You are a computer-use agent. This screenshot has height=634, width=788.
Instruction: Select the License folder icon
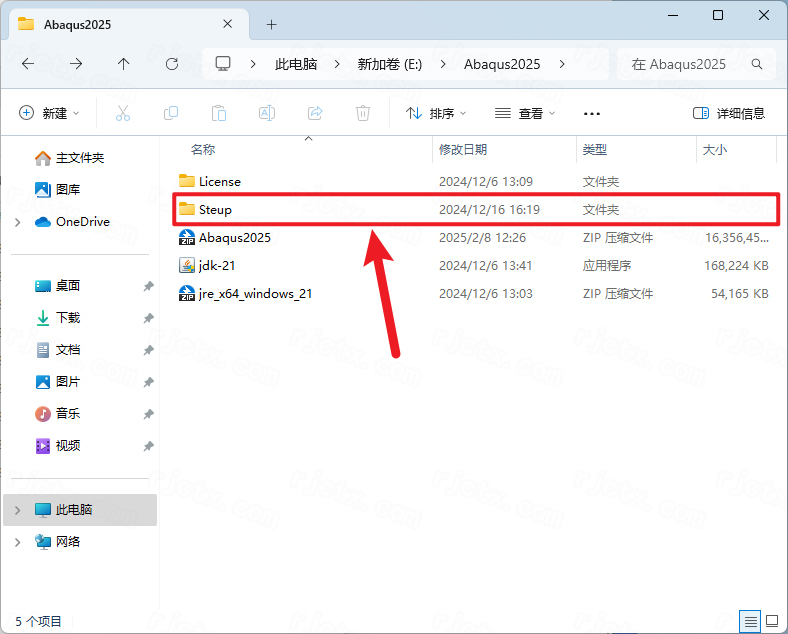(187, 181)
